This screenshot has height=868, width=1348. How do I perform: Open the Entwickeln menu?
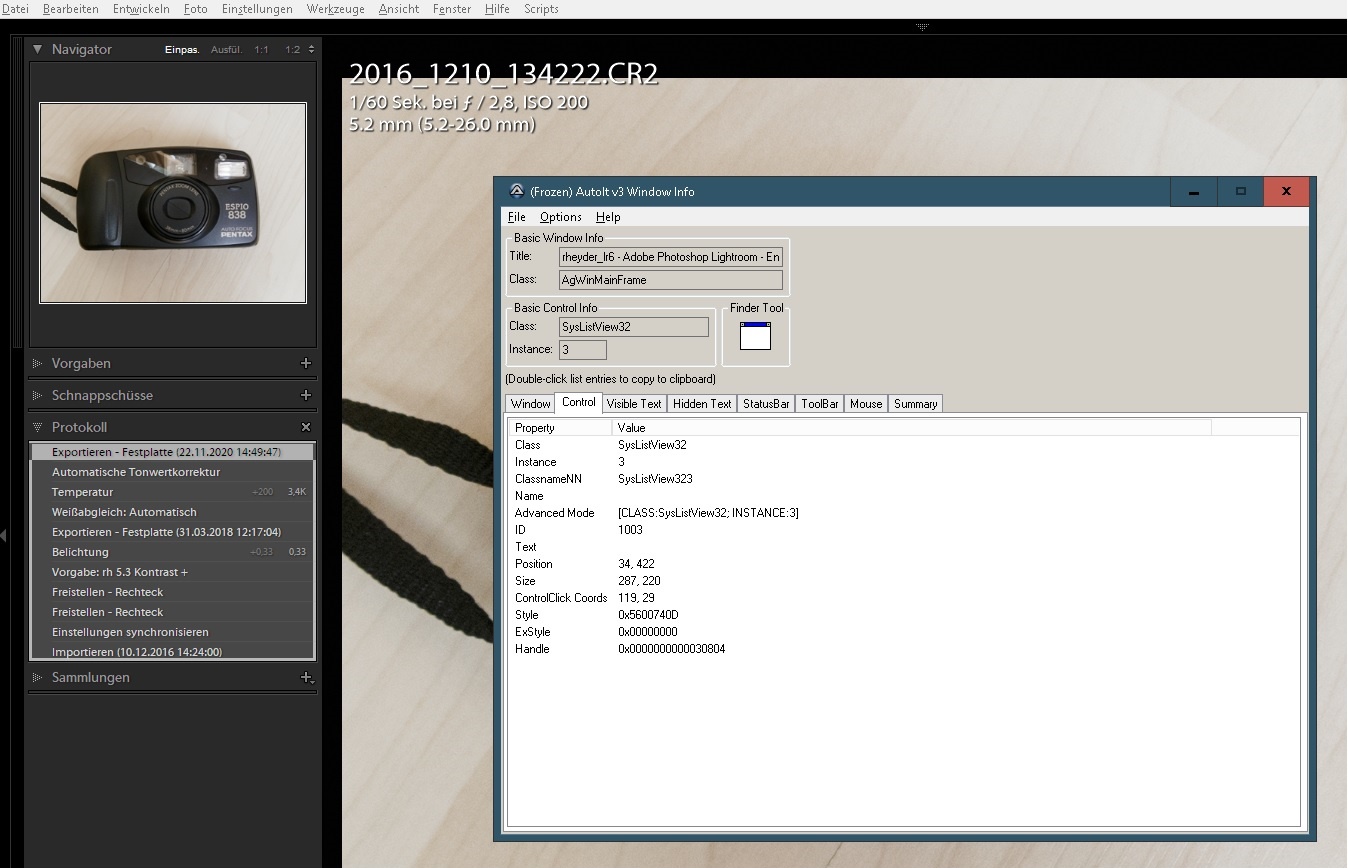[x=141, y=9]
